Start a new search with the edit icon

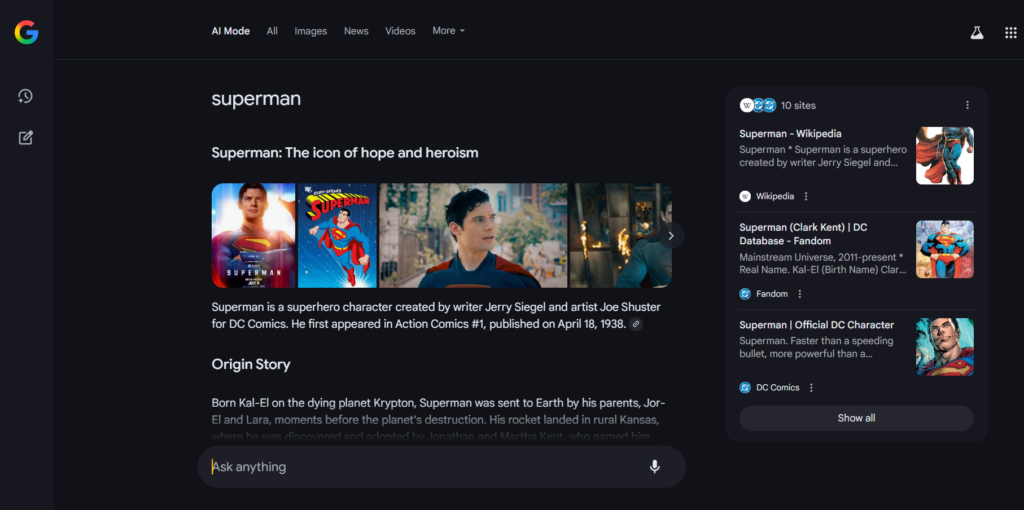[x=25, y=138]
